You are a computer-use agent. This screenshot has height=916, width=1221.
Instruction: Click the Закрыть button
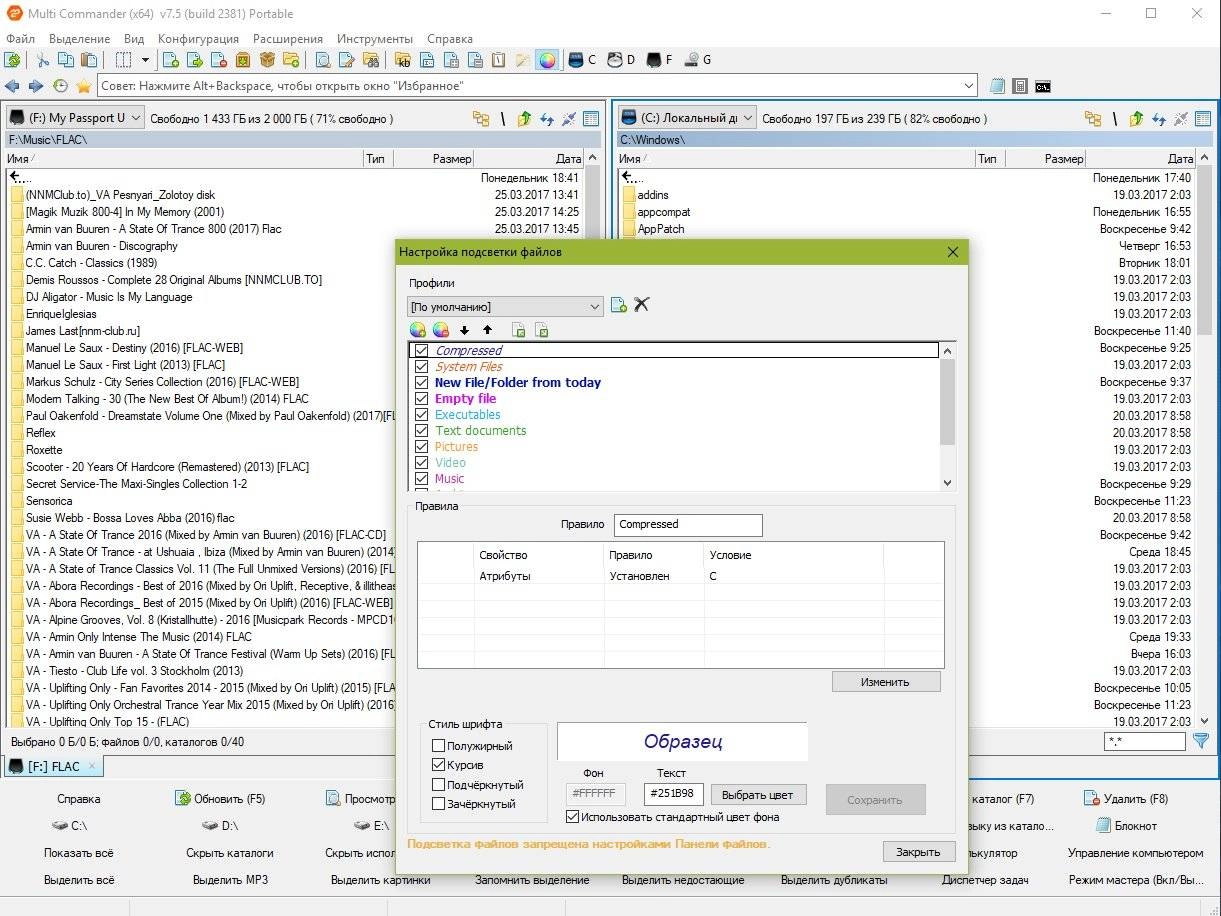(918, 852)
